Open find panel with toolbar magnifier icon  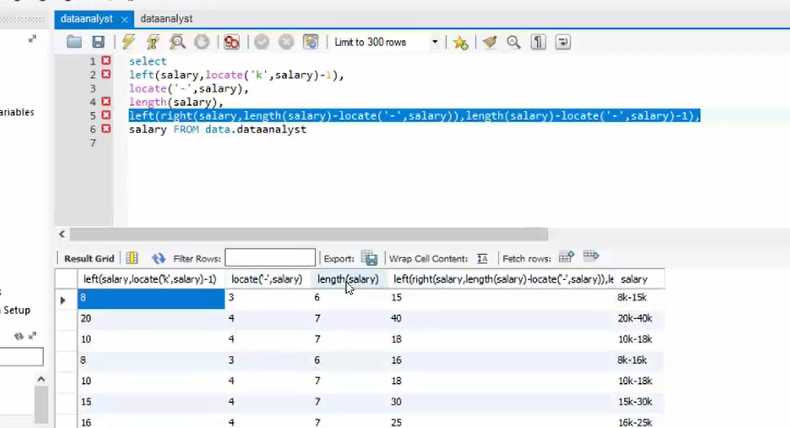point(513,42)
